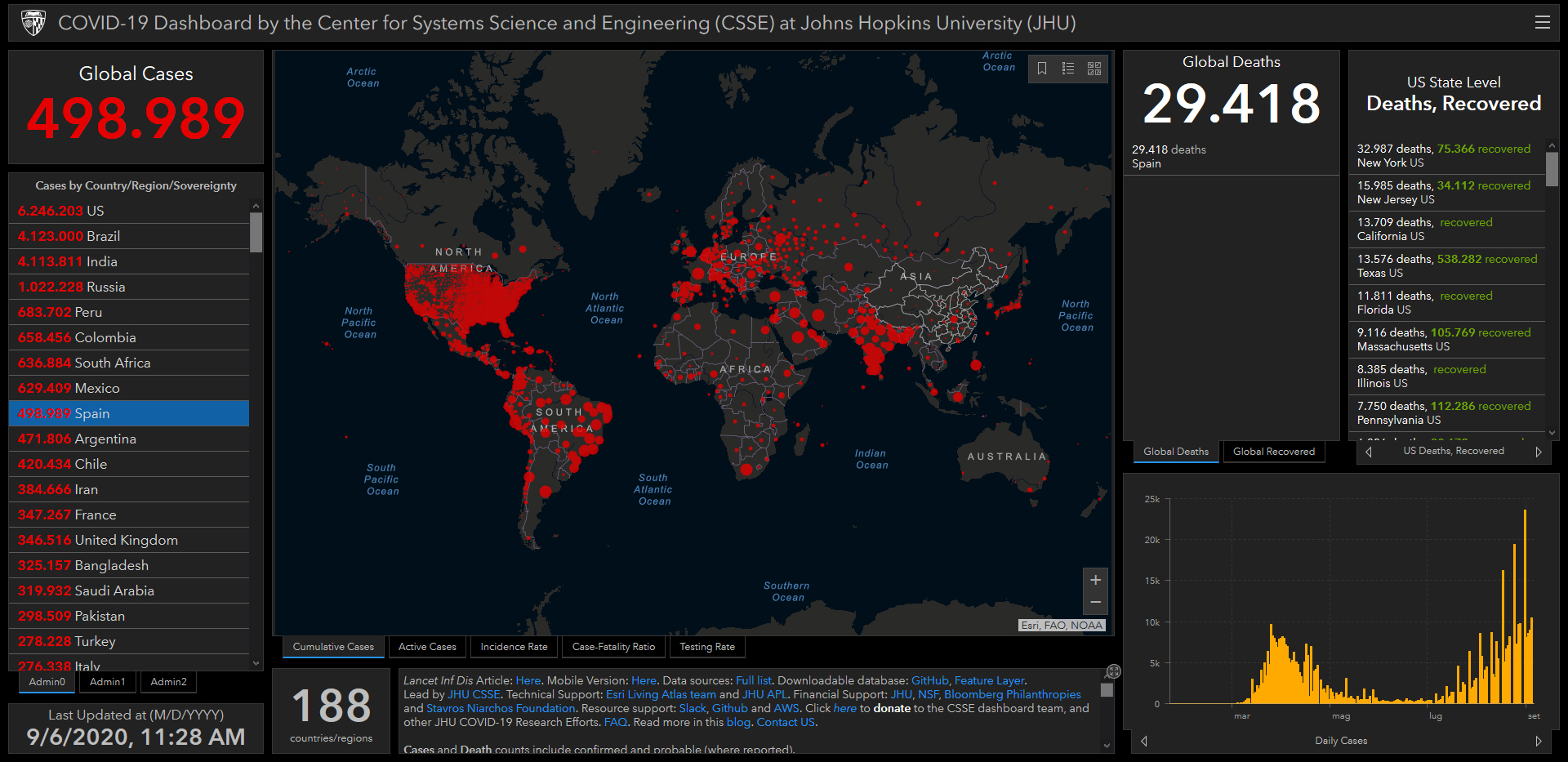Image resolution: width=1568 pixels, height=762 pixels.
Task: Click the Massachusetts US deaths row
Action: pos(1447,340)
